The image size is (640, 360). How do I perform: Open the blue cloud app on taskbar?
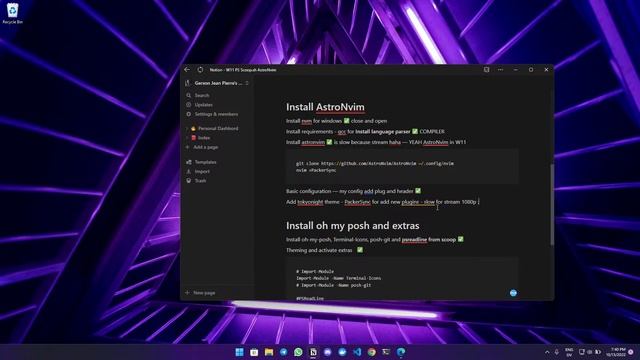342,352
